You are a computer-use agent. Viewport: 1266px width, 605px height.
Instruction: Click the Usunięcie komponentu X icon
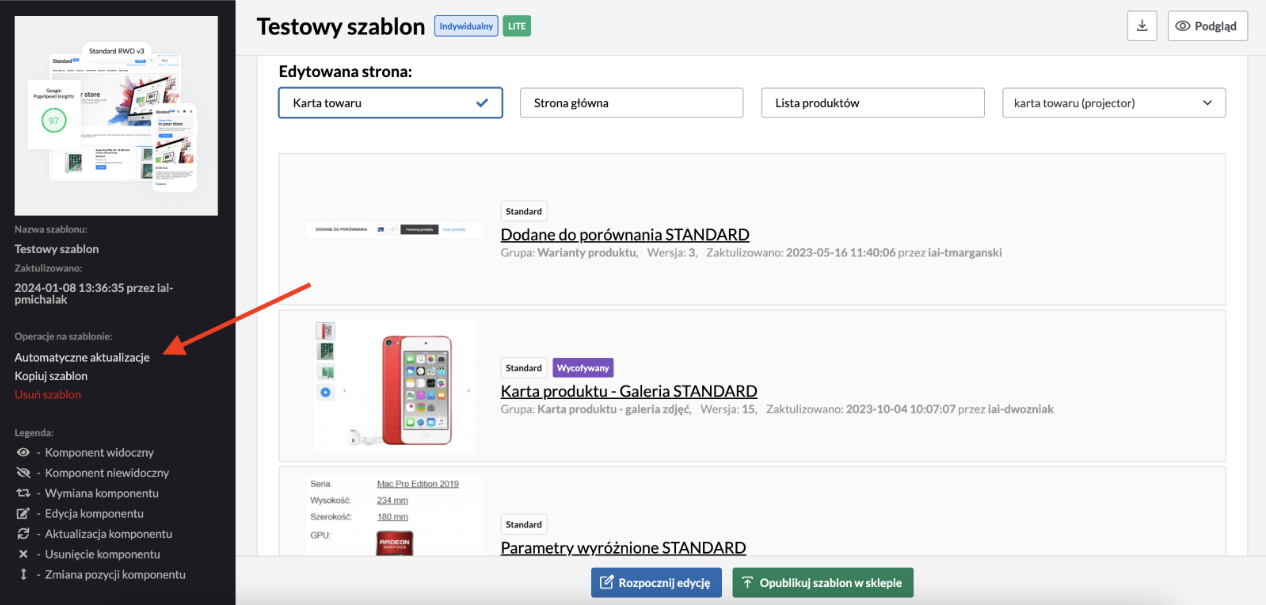coord(23,554)
